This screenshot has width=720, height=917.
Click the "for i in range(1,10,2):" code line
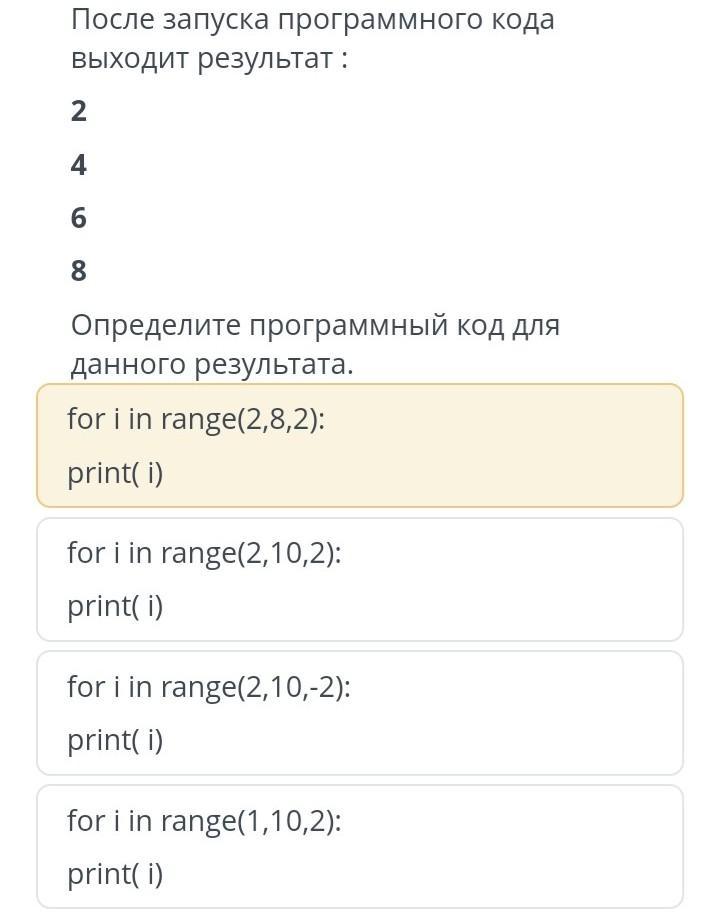coord(204,820)
